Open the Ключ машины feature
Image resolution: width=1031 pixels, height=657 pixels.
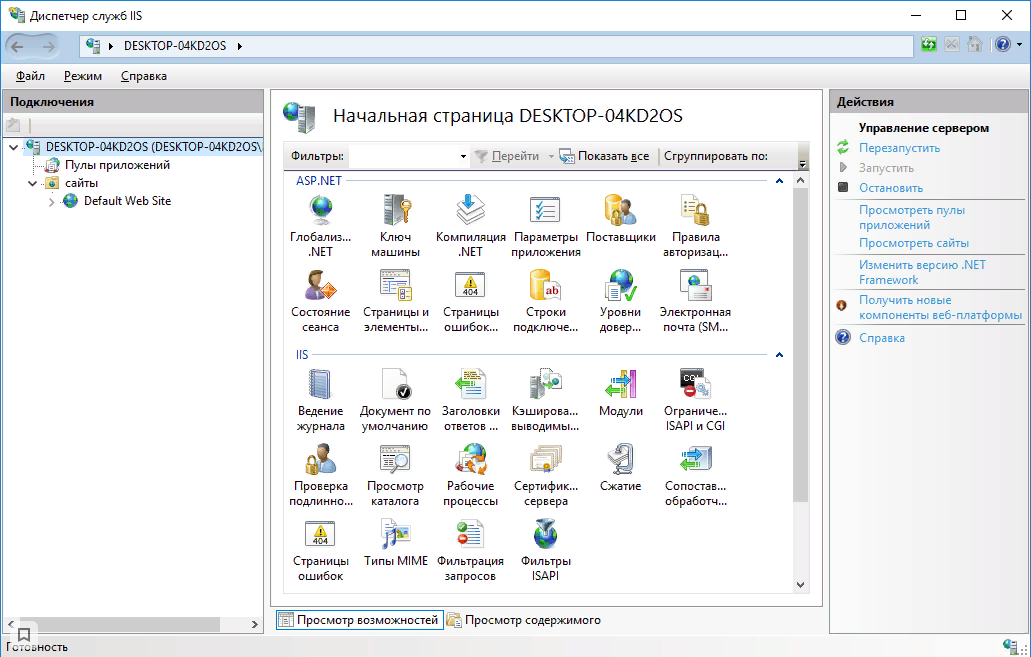pyautogui.click(x=396, y=215)
